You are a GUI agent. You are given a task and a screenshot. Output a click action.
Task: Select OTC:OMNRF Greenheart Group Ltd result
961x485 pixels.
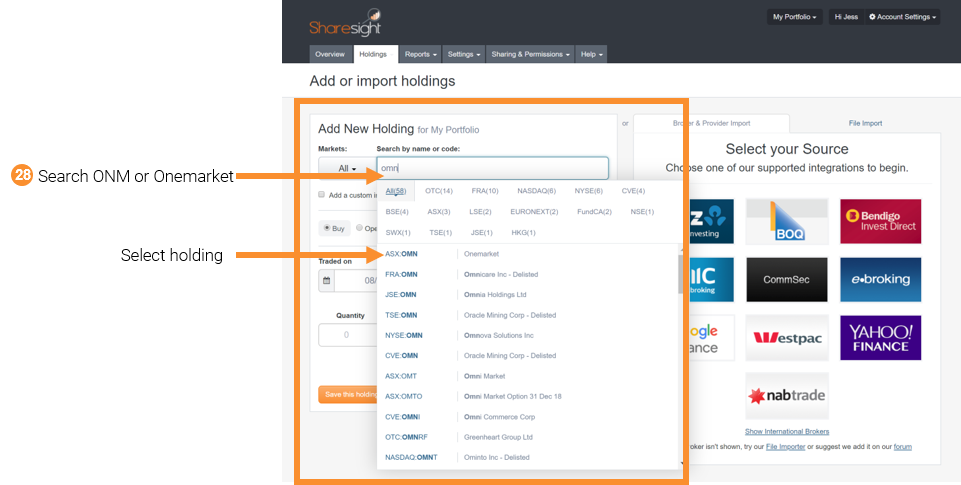(x=528, y=437)
